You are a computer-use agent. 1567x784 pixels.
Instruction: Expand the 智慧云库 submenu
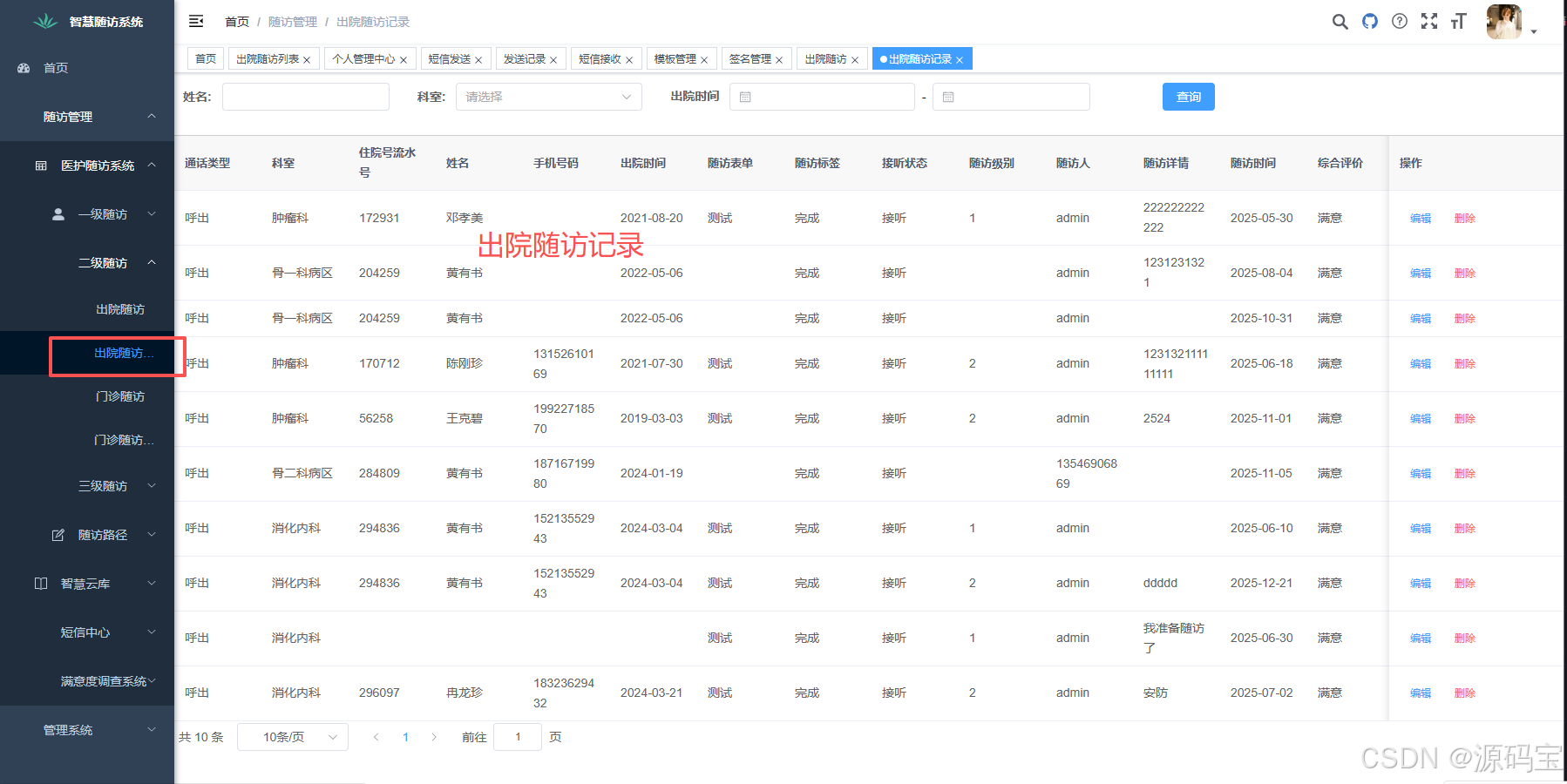tap(87, 584)
